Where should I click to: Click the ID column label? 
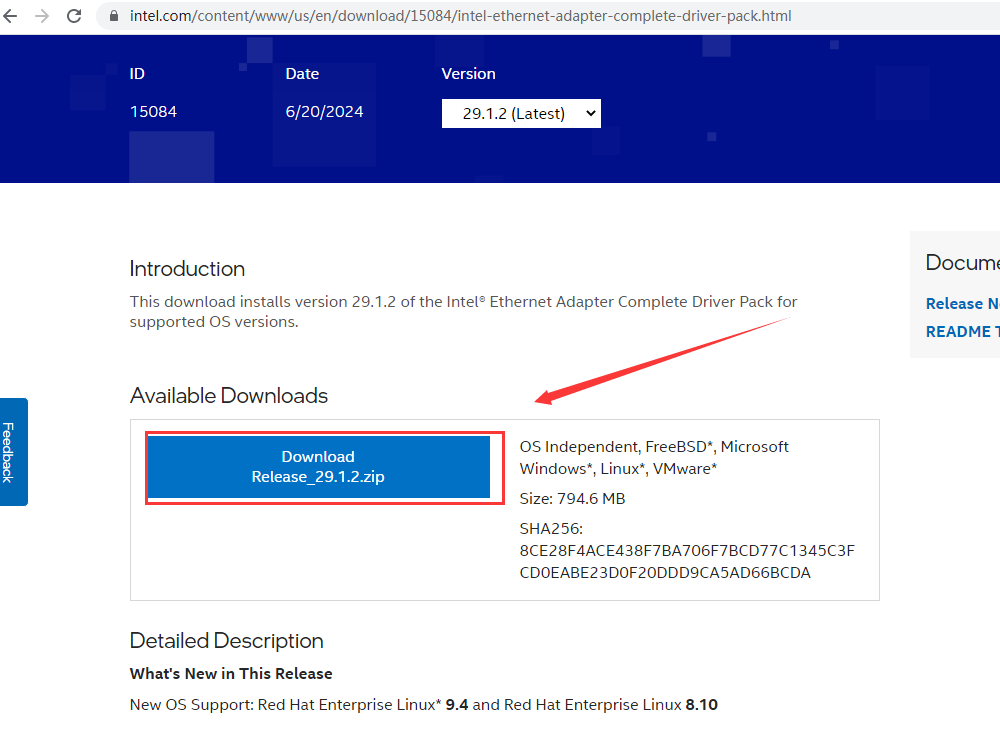137,74
